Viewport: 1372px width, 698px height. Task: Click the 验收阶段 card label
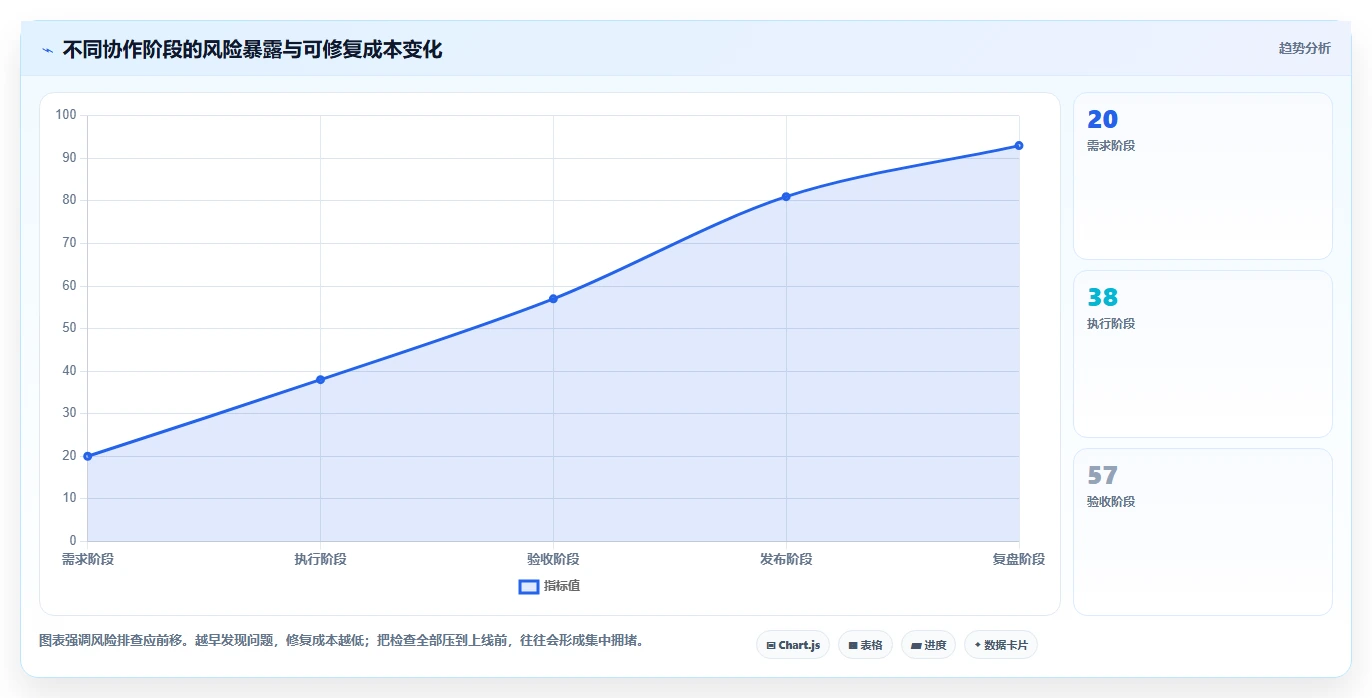[1111, 502]
